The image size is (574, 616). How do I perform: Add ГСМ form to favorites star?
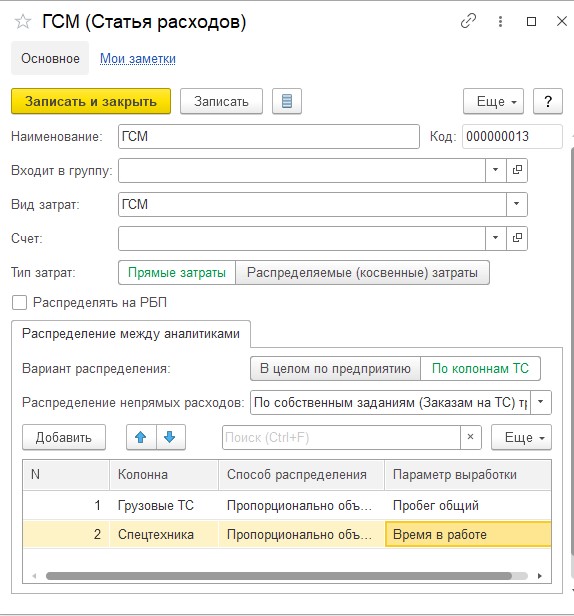pos(23,22)
